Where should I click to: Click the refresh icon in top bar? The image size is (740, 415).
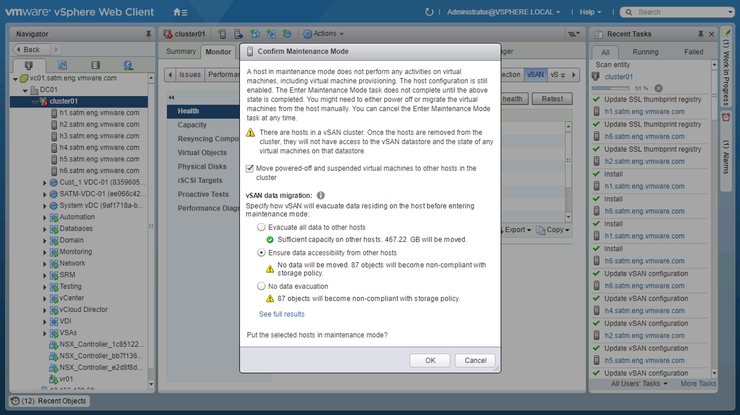point(429,12)
